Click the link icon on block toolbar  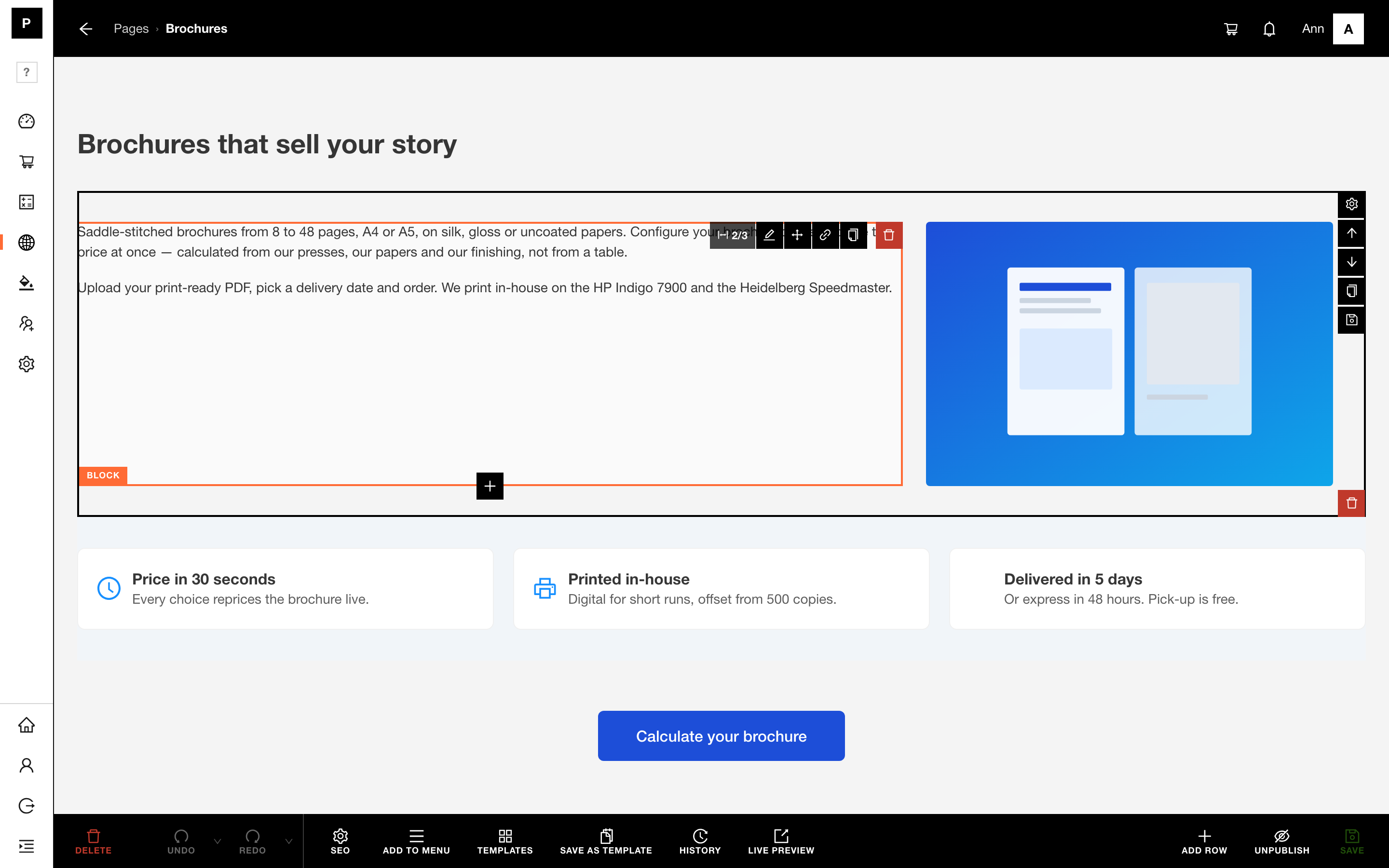coord(825,235)
